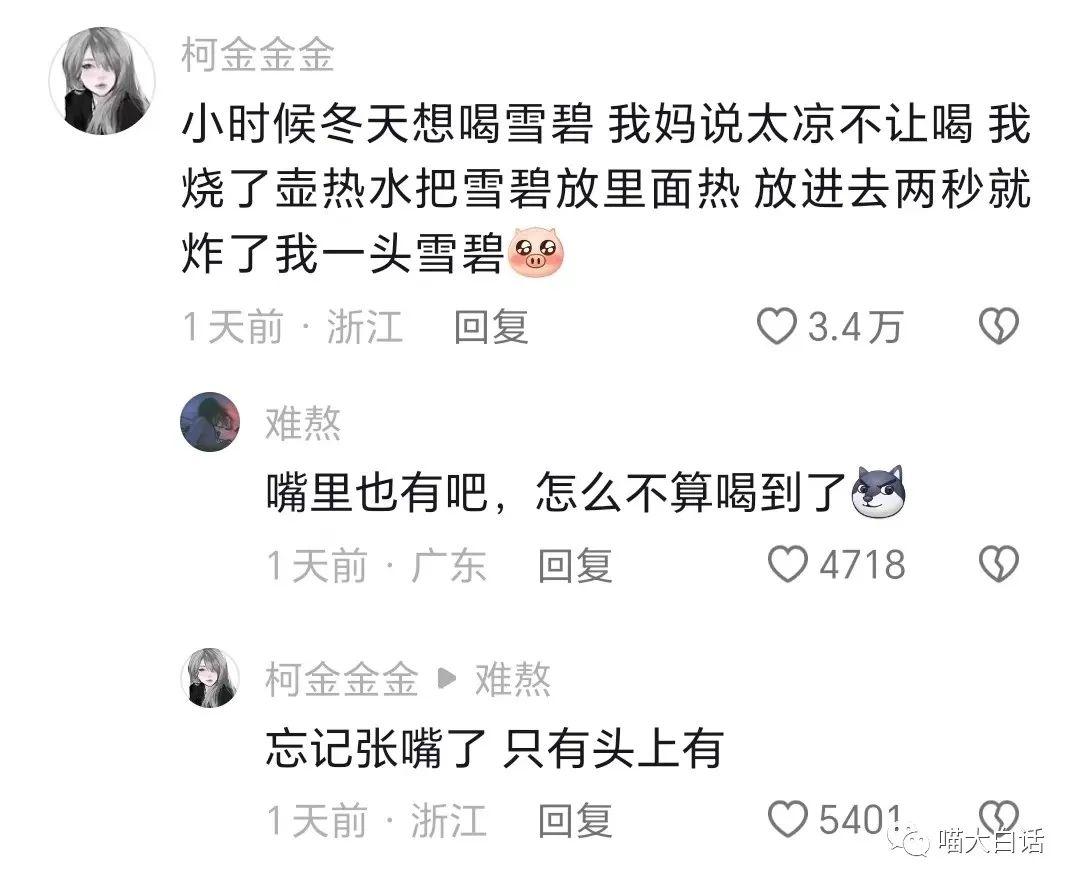The height and width of the screenshot is (889, 1080).
Task: Open 柯金金金's small avatar in the reply
Action: click(210, 677)
